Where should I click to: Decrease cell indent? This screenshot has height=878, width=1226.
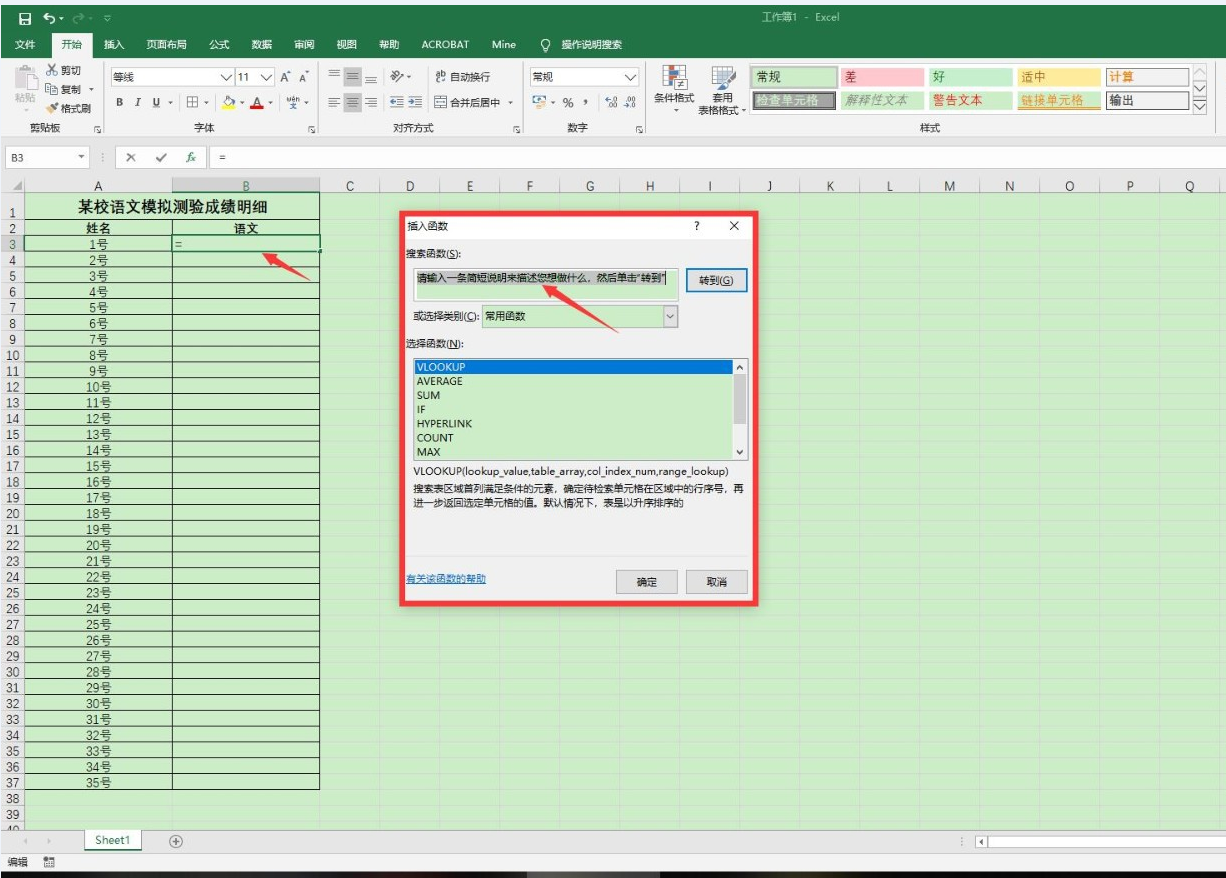(397, 102)
